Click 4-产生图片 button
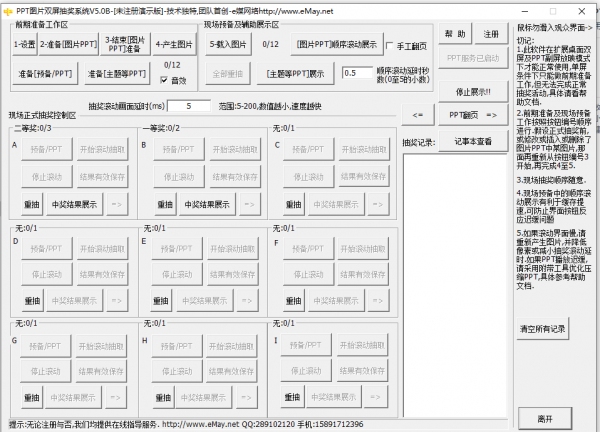Viewport: 600px width, 432px height. point(174,44)
